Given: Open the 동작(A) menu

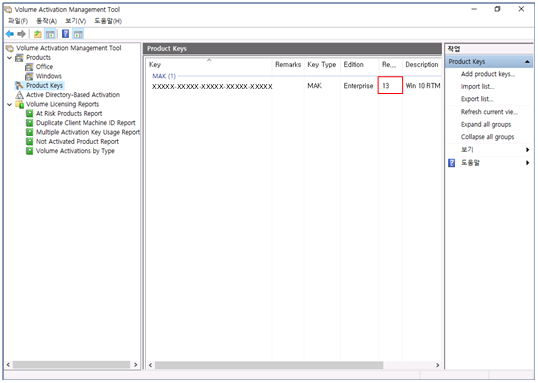Looking at the screenshot, I should pyautogui.click(x=46, y=21).
